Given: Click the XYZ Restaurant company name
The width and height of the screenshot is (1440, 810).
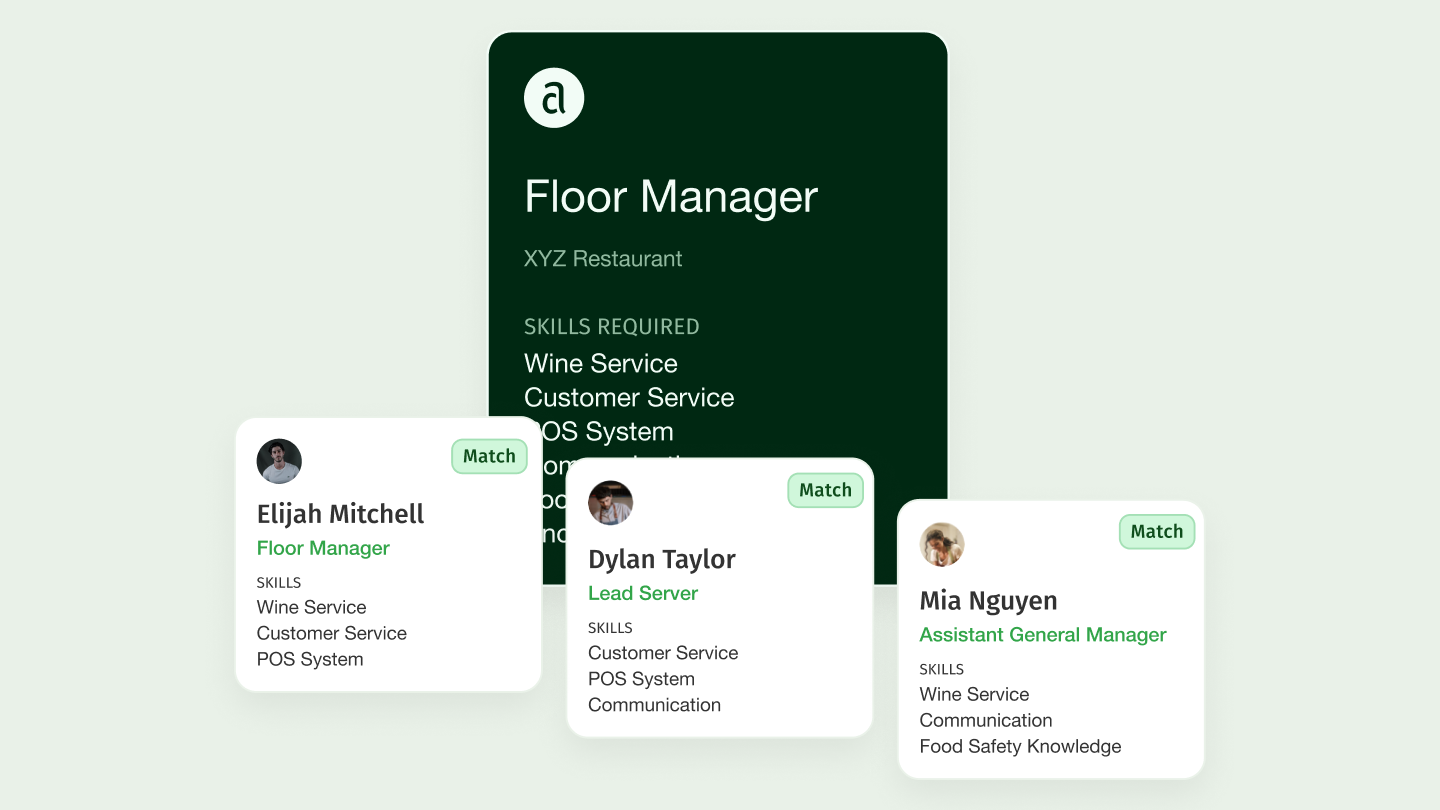Looking at the screenshot, I should pyautogui.click(x=603, y=259).
